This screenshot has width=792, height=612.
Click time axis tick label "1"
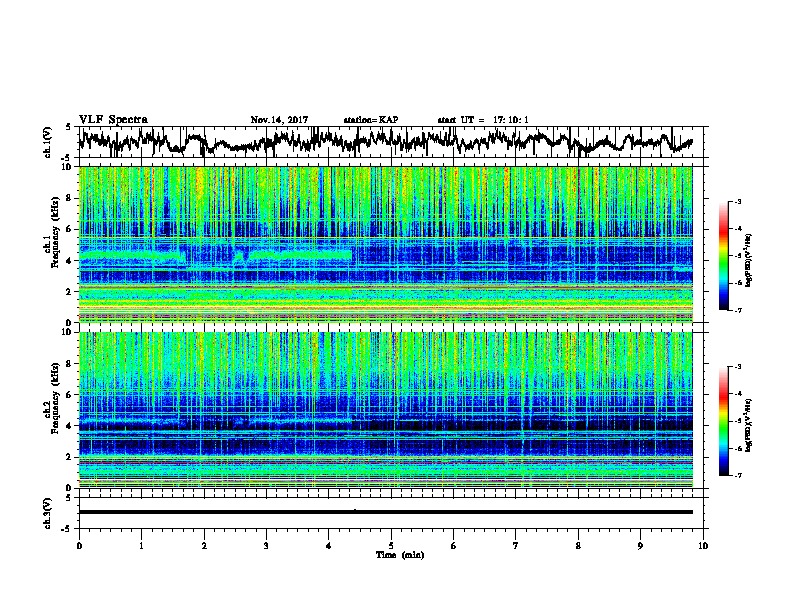[x=142, y=546]
